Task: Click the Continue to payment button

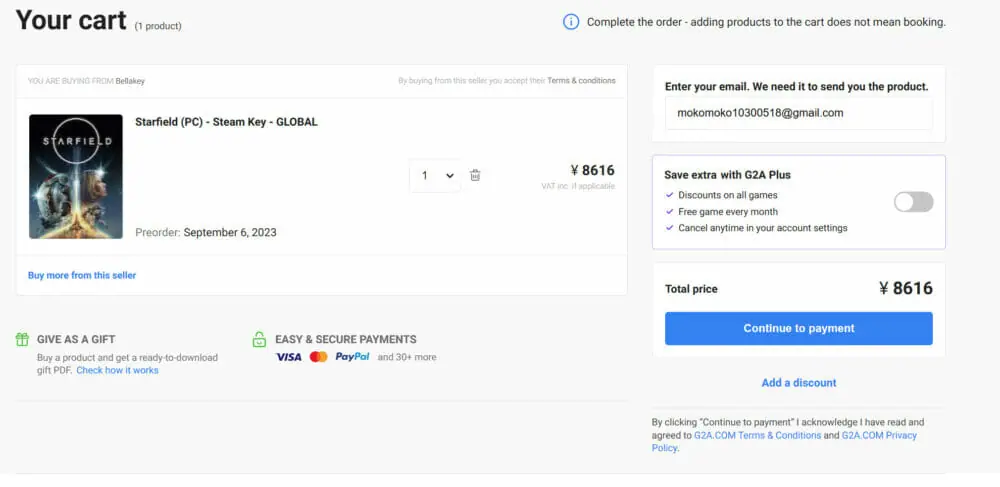Action: (x=798, y=328)
